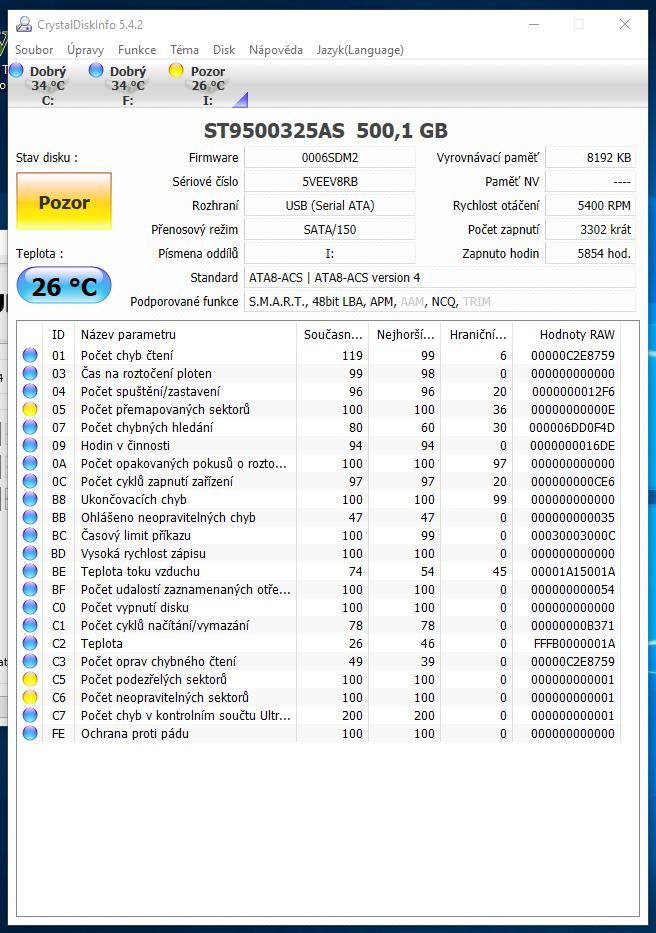
Task: Click the yellow Pozor health status button
Action: tap(64, 202)
